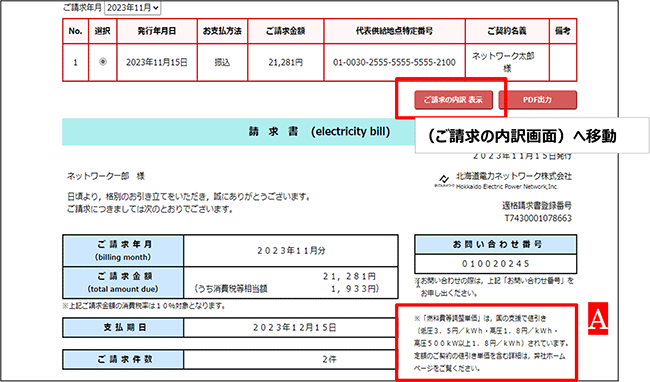
Task: Click the consumption tax amount 1,933円
Action: click(x=355, y=289)
